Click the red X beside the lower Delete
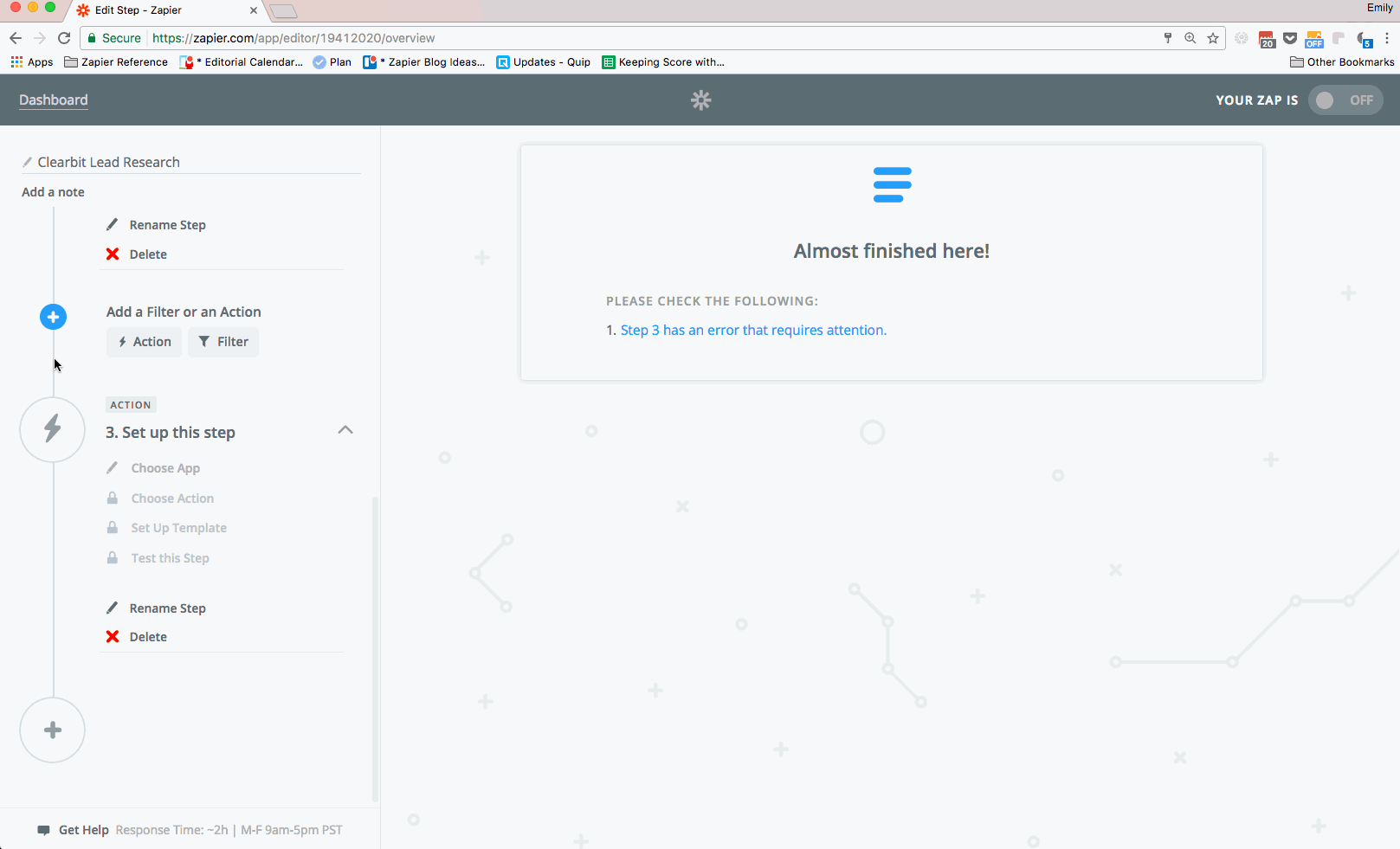The height and width of the screenshot is (849, 1400). click(113, 637)
